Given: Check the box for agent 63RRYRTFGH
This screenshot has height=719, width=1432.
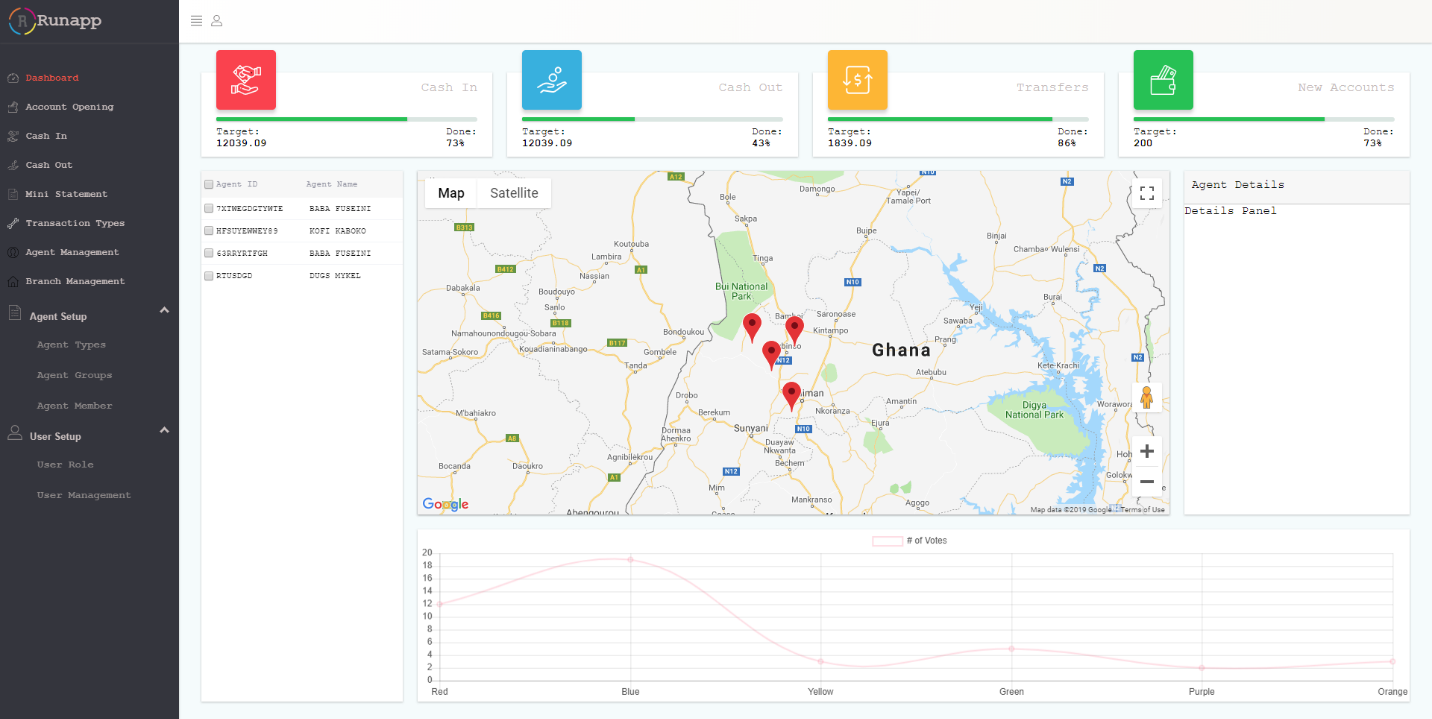Looking at the screenshot, I should point(208,253).
